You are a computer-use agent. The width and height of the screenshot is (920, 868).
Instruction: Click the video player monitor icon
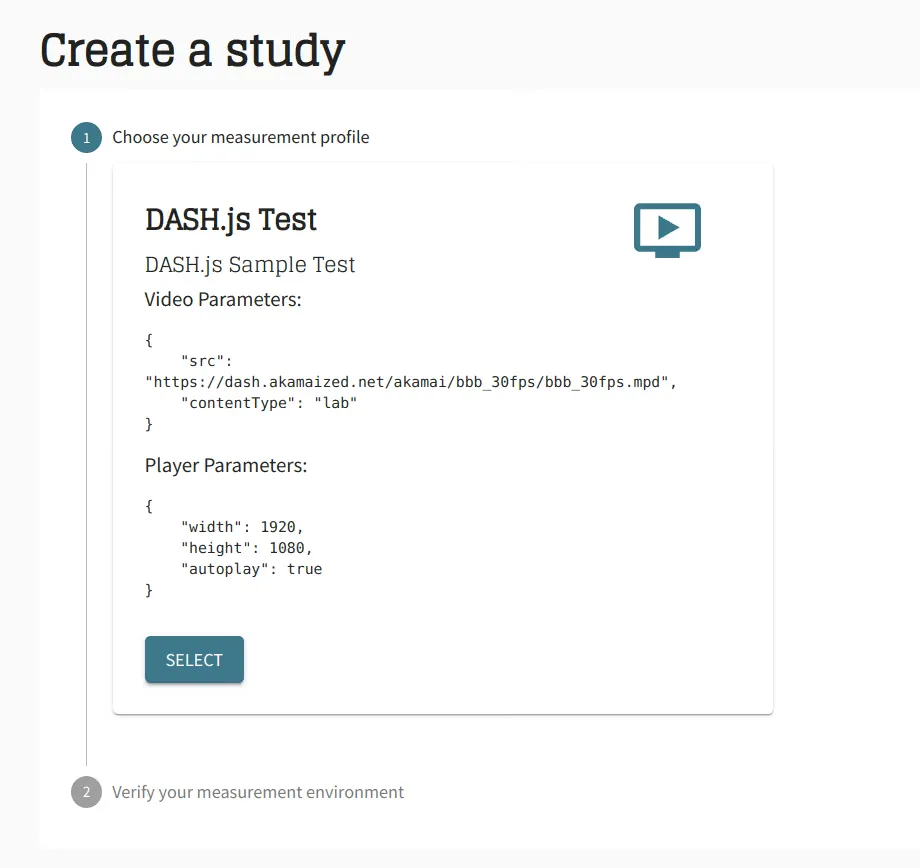point(667,230)
